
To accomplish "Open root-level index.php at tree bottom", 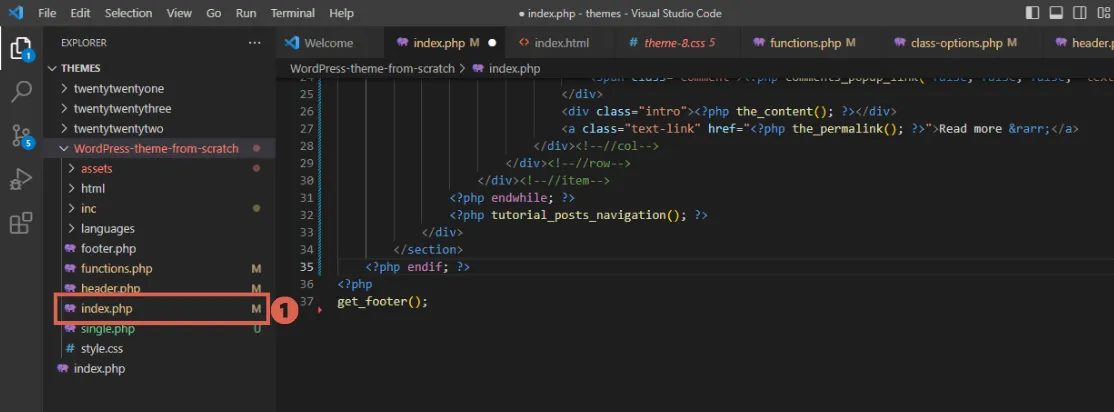I will point(99,369).
